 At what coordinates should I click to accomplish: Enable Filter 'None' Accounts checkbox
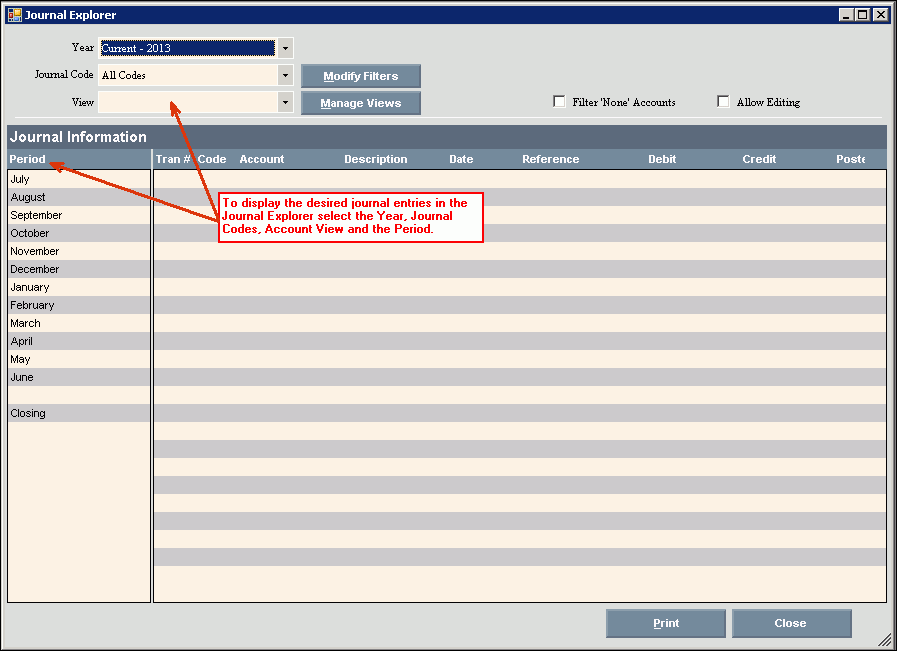point(560,102)
